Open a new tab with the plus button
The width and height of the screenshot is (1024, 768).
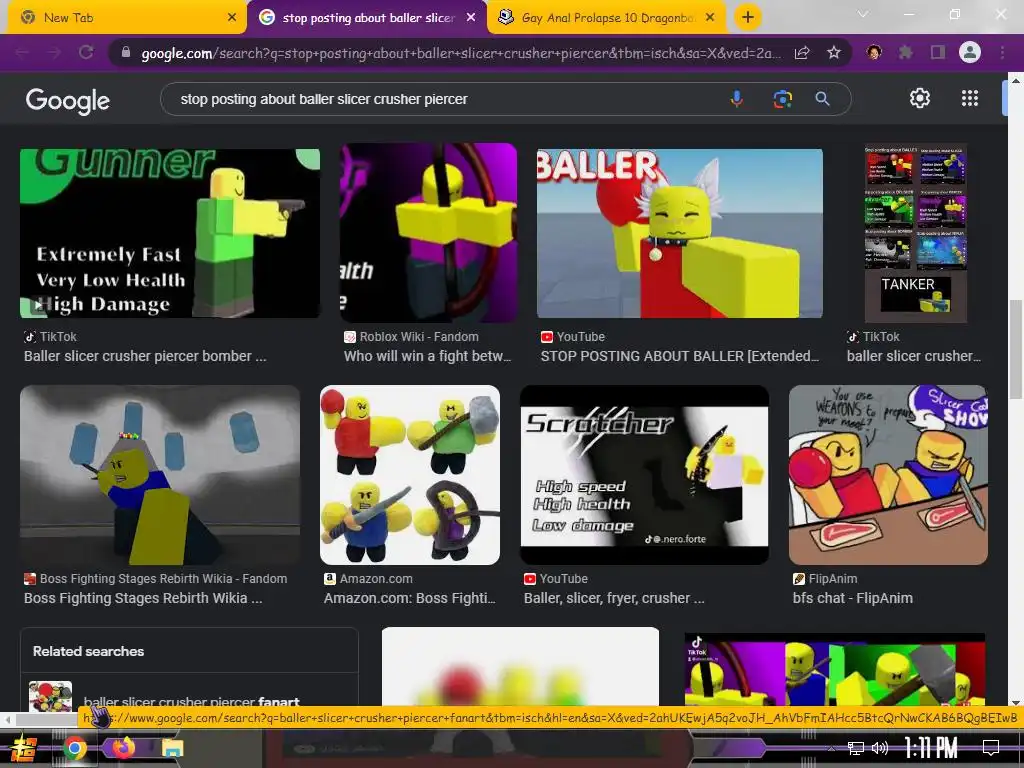pos(748,17)
